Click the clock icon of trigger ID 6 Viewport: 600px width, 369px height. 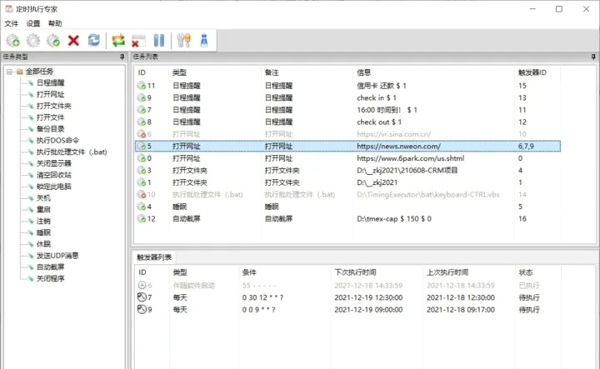click(x=142, y=285)
